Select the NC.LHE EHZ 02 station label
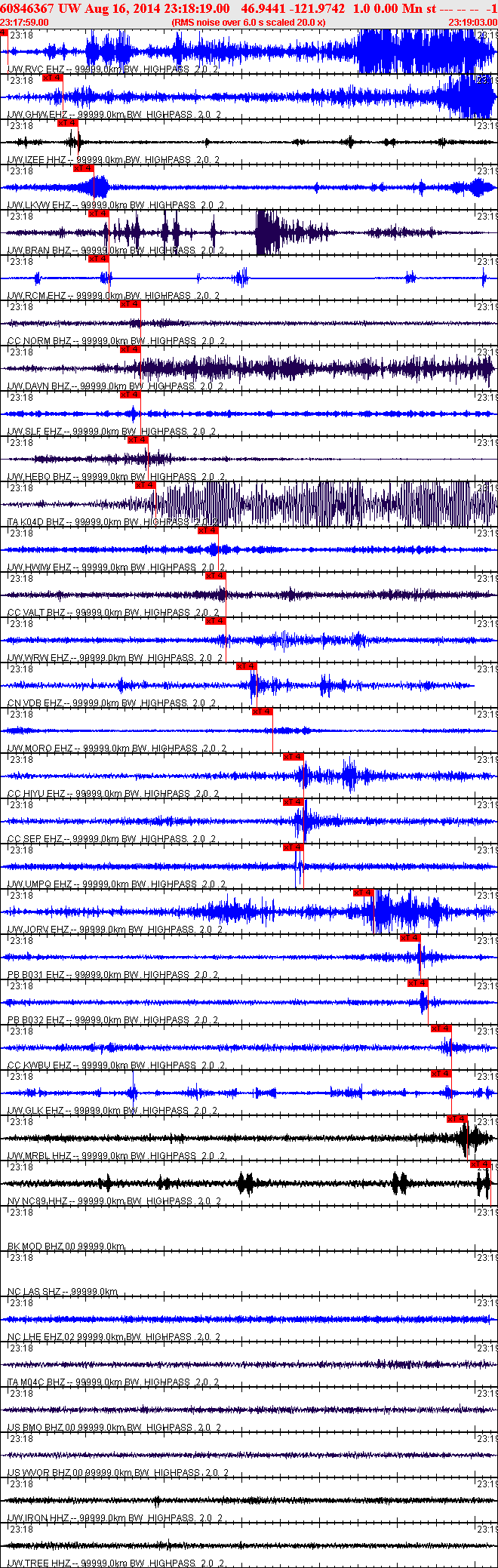Image resolution: width=498 pixels, height=1568 pixels. pyautogui.click(x=41, y=1337)
